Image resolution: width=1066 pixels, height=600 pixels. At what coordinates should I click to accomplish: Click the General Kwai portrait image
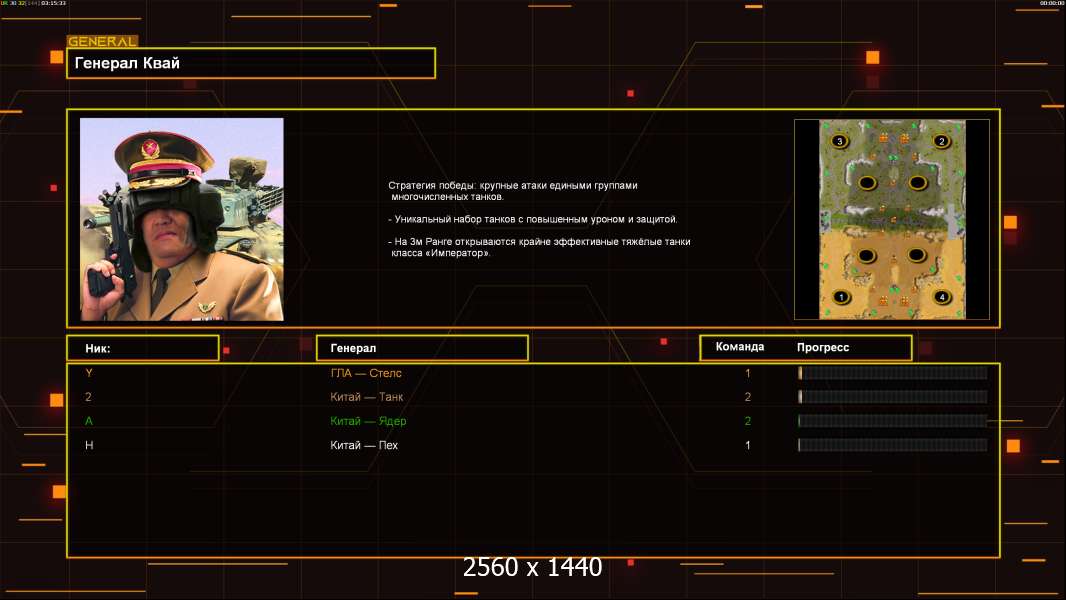click(x=181, y=219)
